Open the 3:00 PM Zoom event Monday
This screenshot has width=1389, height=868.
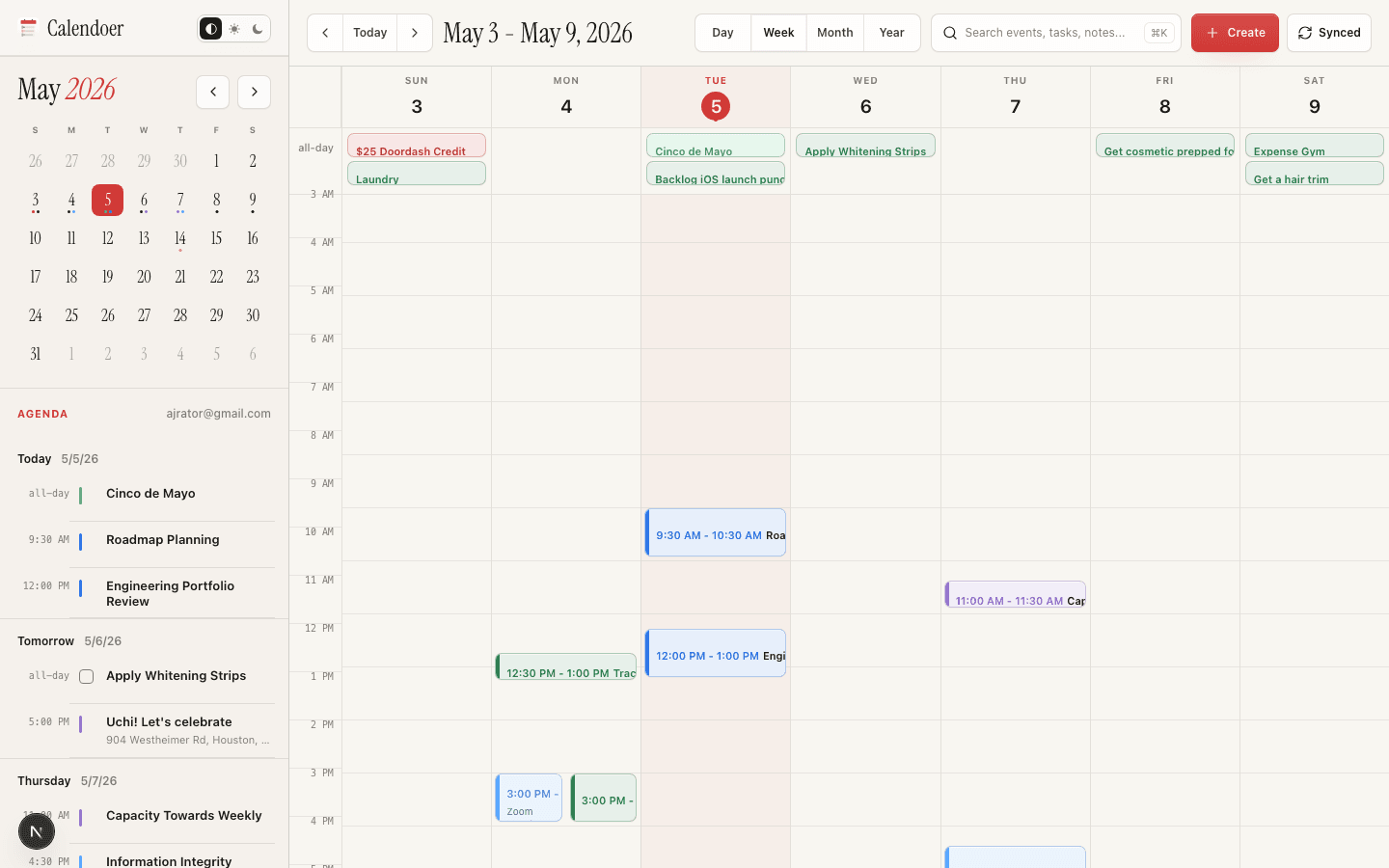[x=529, y=798]
